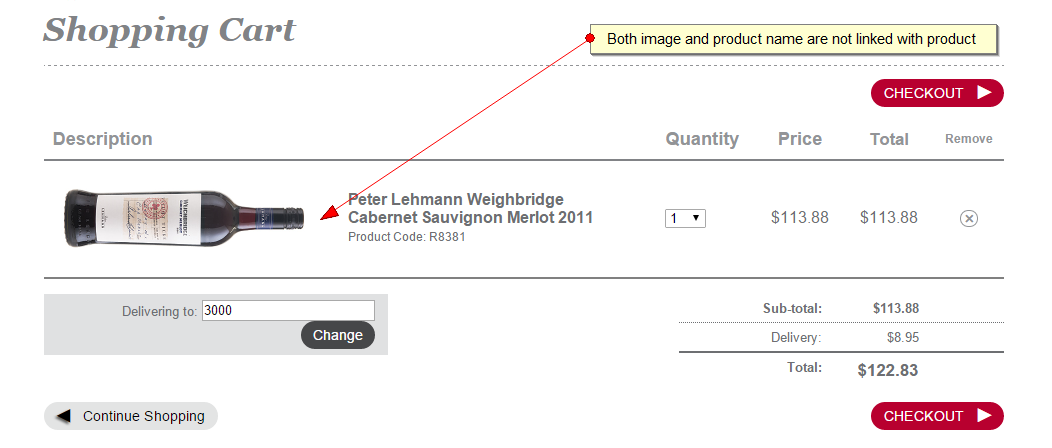Click the Change postcode button
The image size is (1052, 448).
tap(337, 335)
